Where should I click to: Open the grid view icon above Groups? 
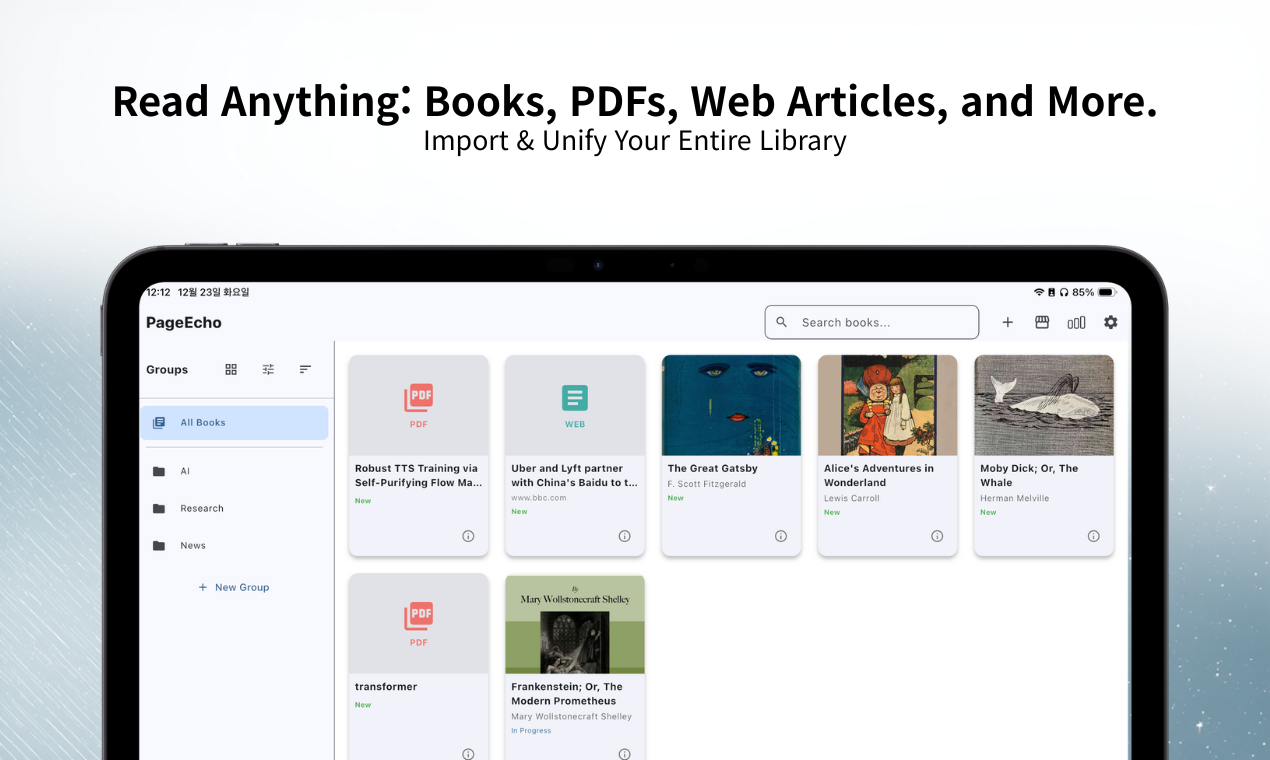[x=231, y=369]
